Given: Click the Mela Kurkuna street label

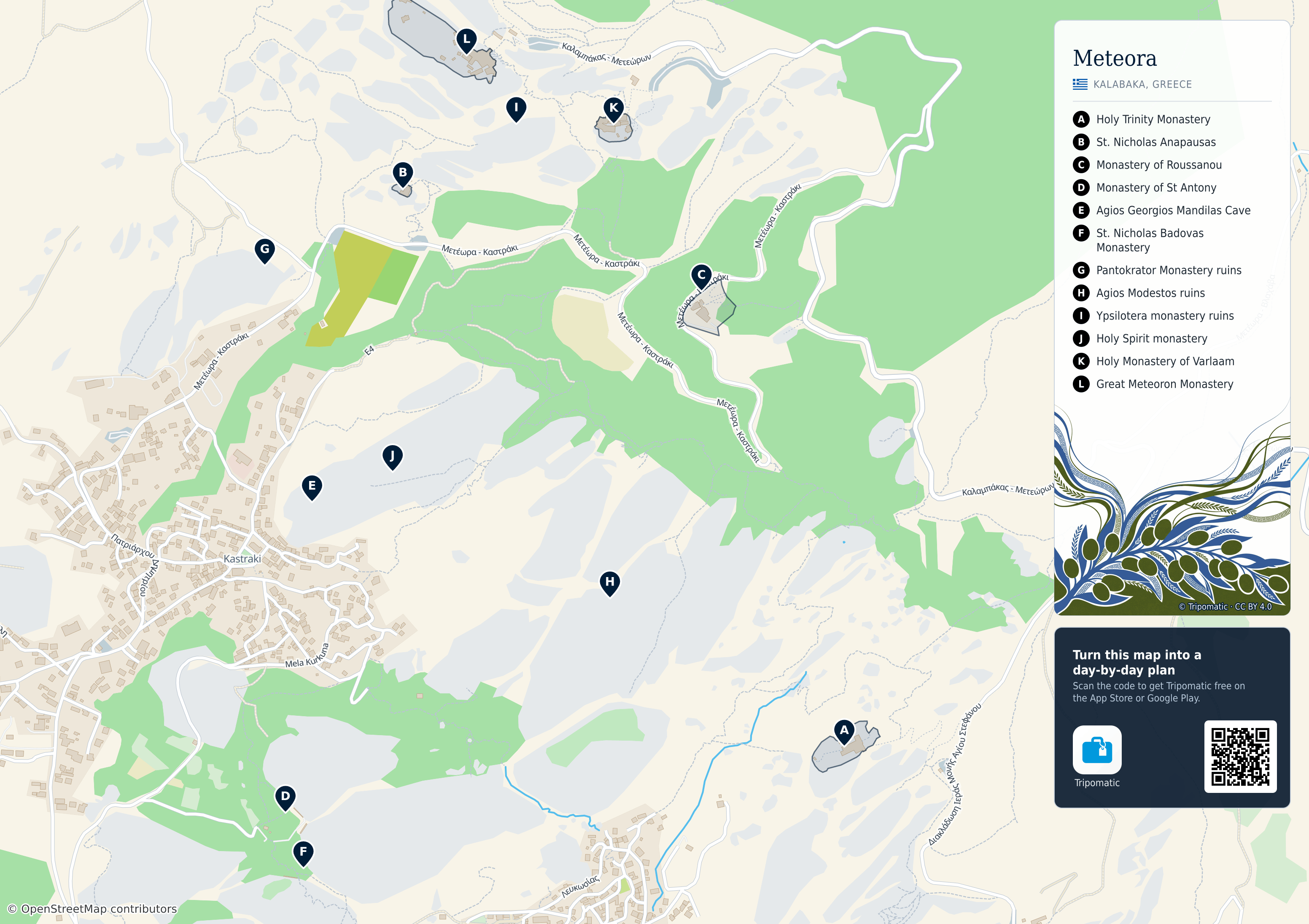Looking at the screenshot, I should tap(307, 655).
